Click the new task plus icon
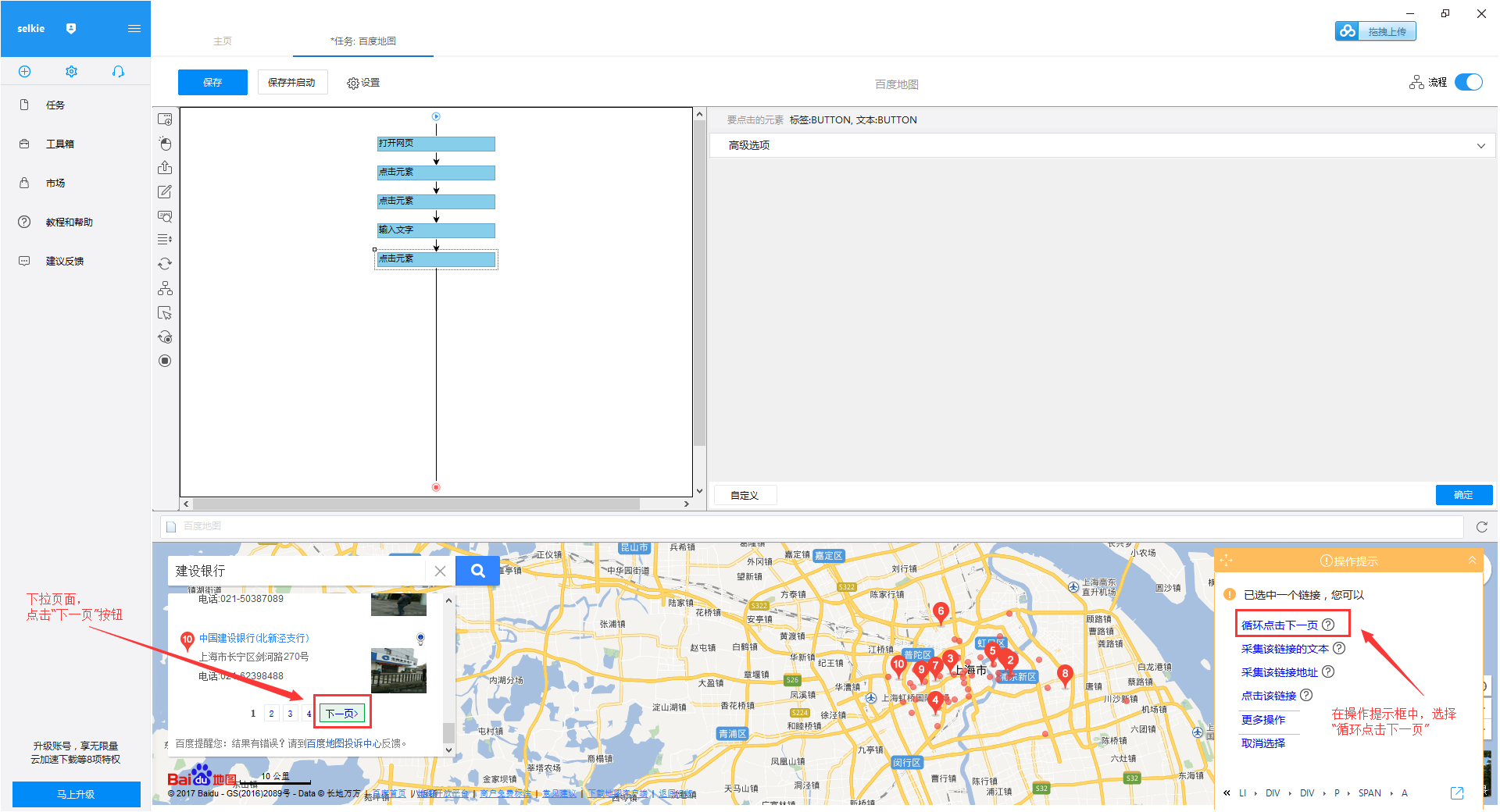 click(24, 72)
